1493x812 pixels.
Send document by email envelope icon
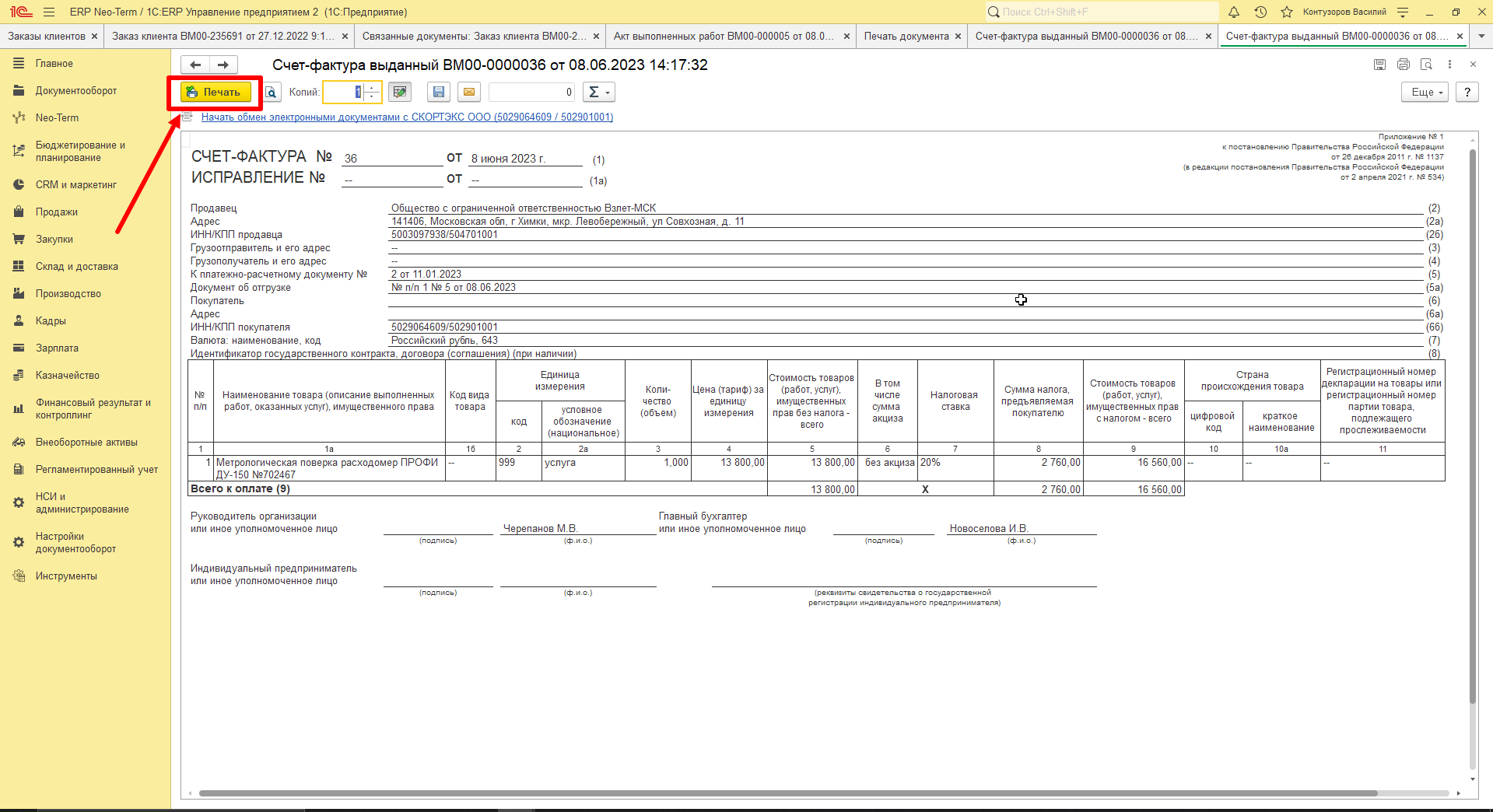pyautogui.click(x=469, y=92)
